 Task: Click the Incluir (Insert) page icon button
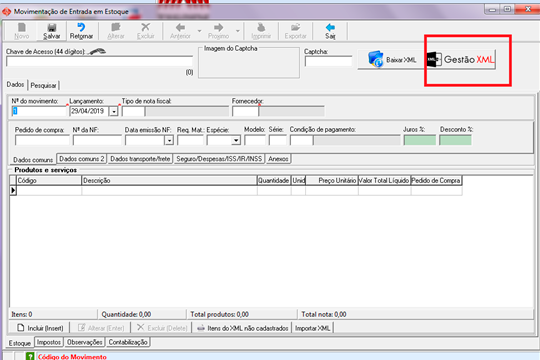click(x=41, y=328)
